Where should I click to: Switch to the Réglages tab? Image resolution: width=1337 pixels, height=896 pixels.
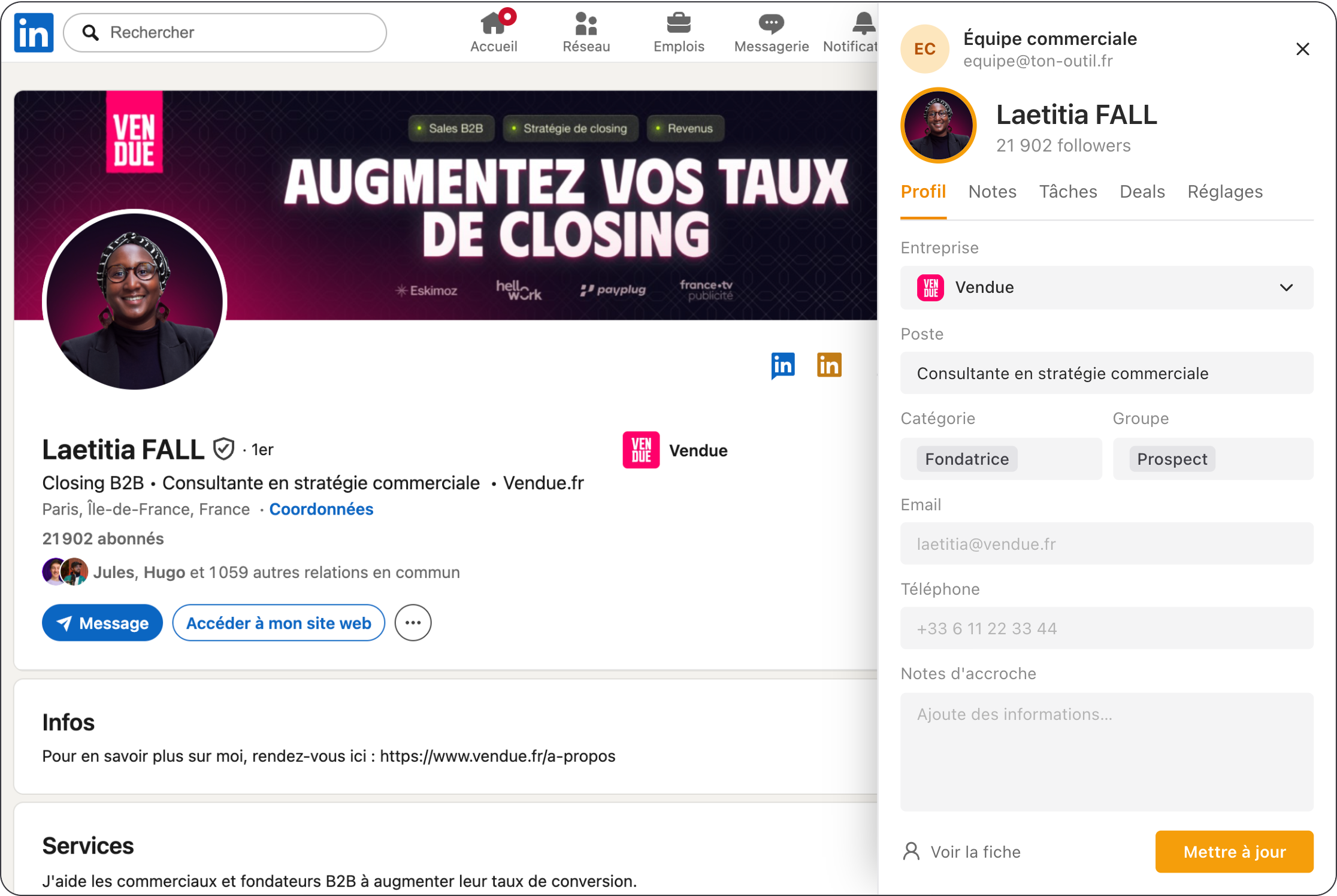(x=1225, y=192)
